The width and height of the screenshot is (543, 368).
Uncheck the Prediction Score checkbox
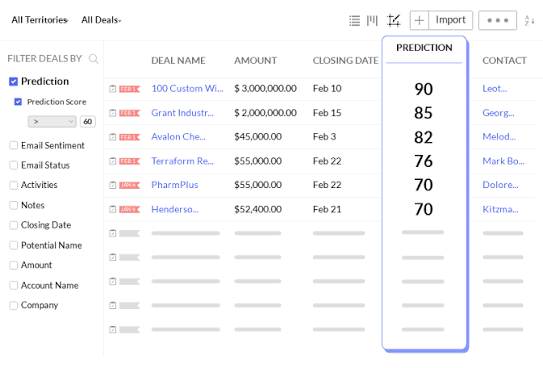click(x=18, y=102)
